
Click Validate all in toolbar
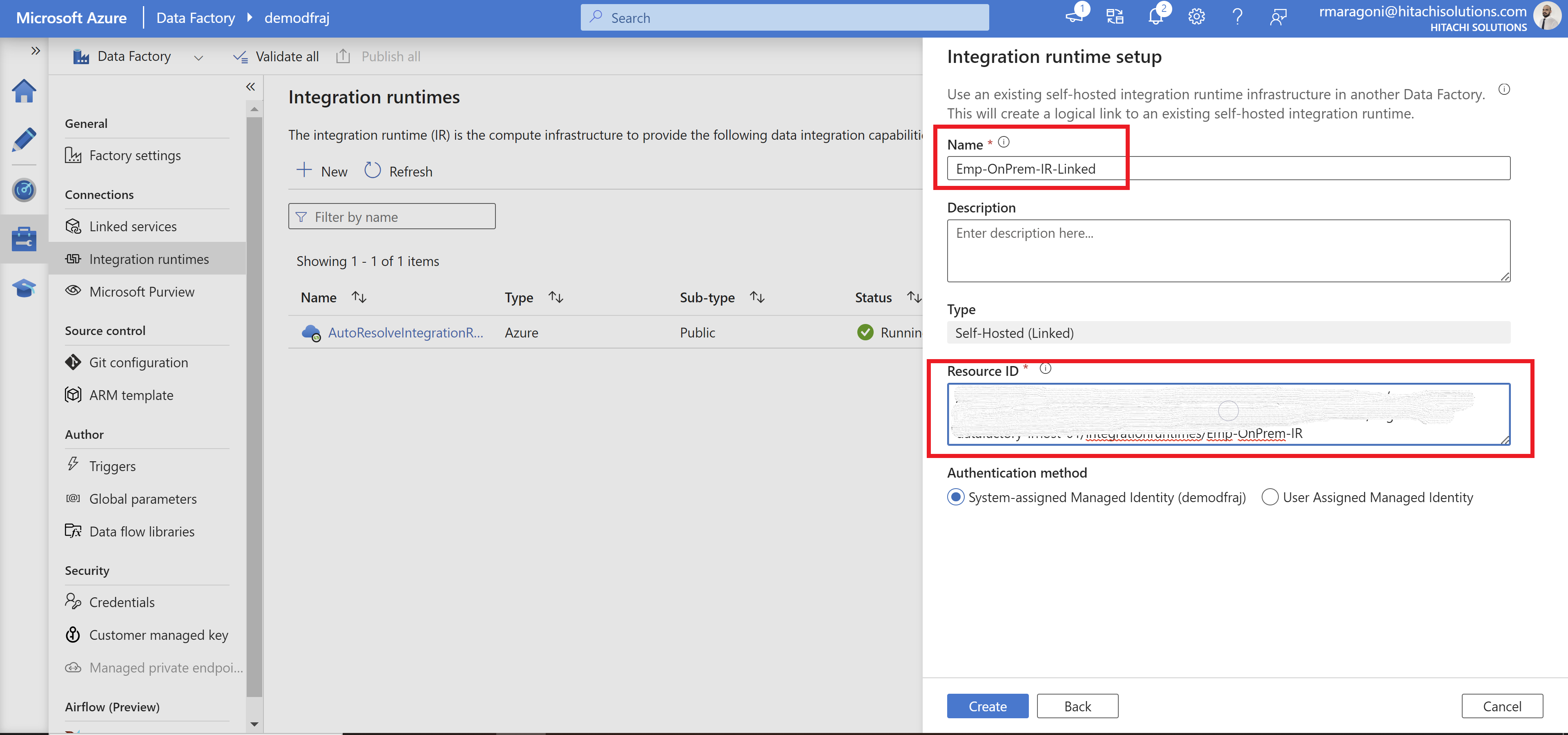click(276, 57)
